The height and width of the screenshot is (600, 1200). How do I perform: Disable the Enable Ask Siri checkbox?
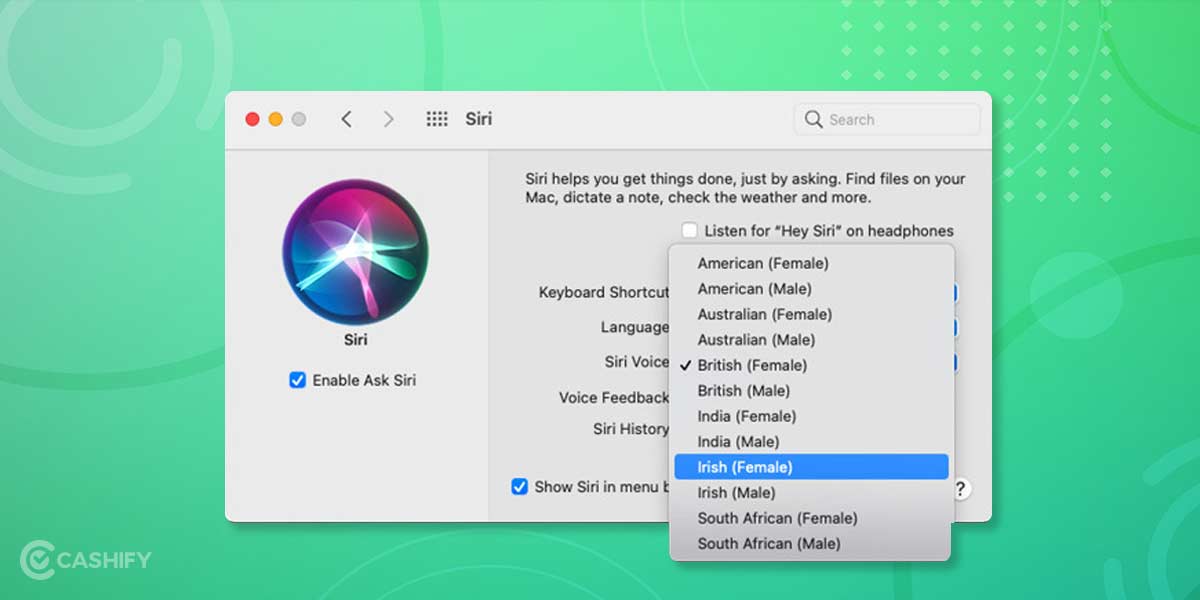point(296,380)
